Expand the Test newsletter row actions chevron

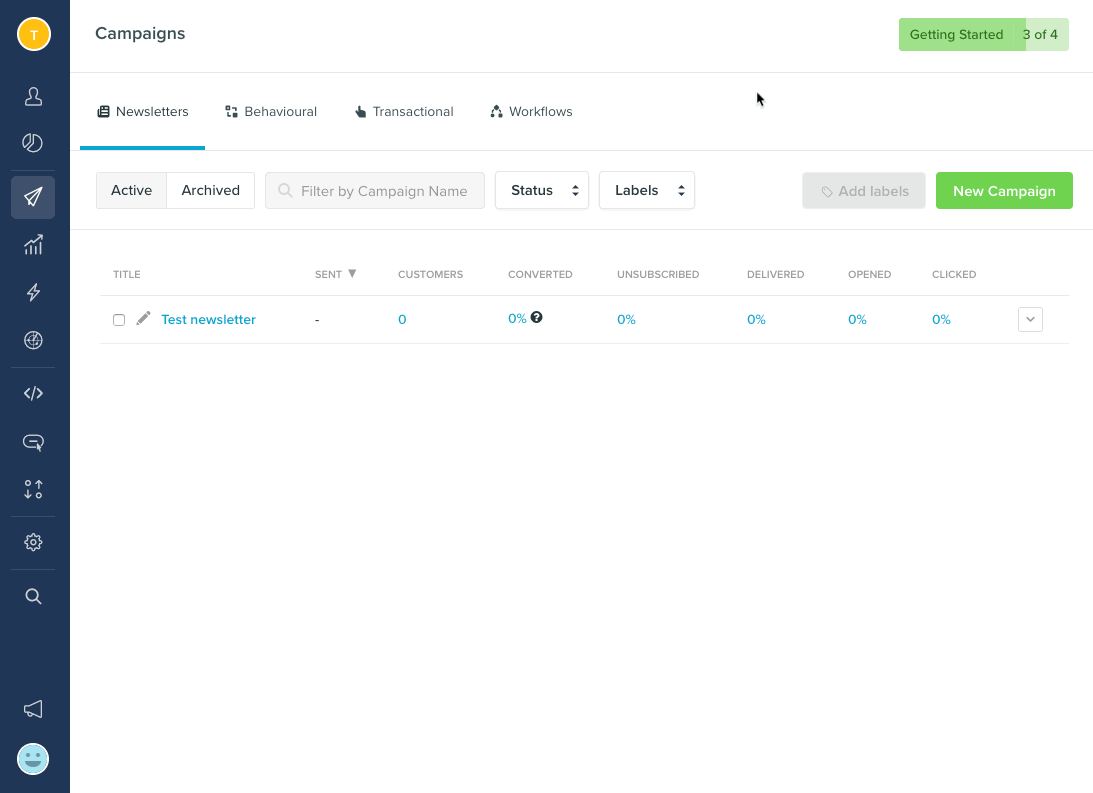[x=1030, y=319]
